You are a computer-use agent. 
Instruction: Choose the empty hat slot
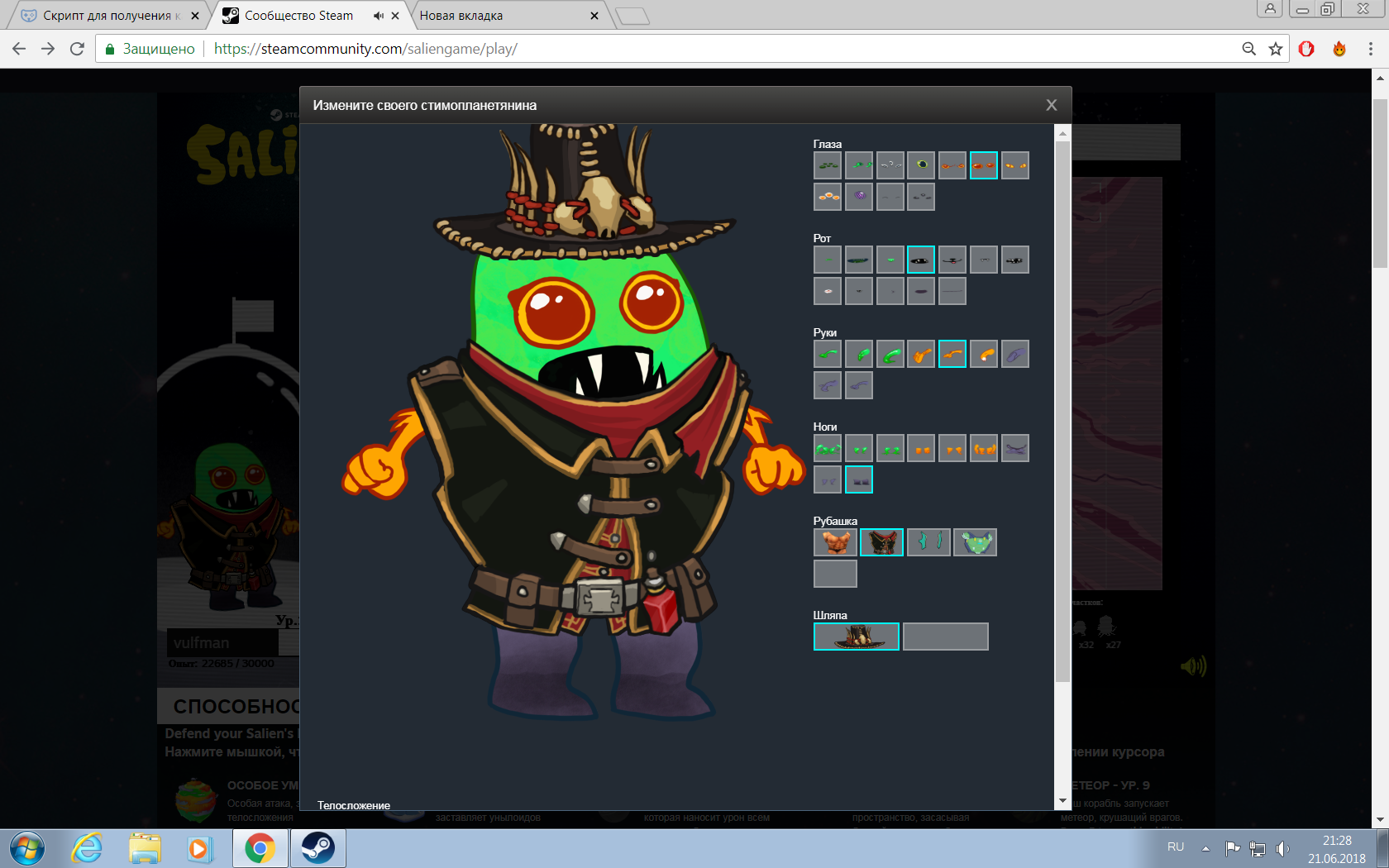(x=946, y=637)
